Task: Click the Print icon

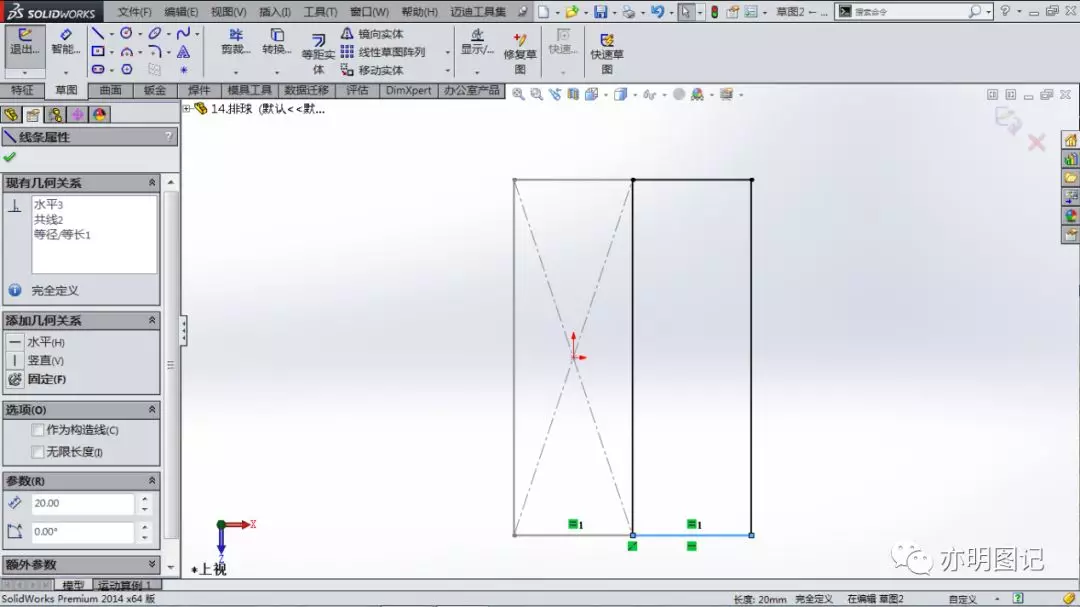Action: (x=628, y=12)
